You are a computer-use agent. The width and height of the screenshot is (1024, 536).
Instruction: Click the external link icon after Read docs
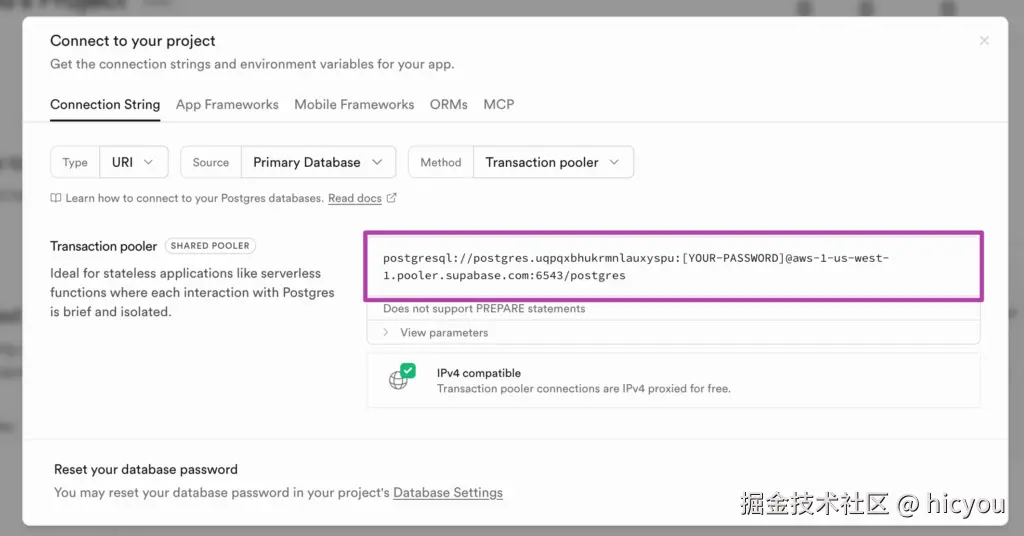click(392, 198)
